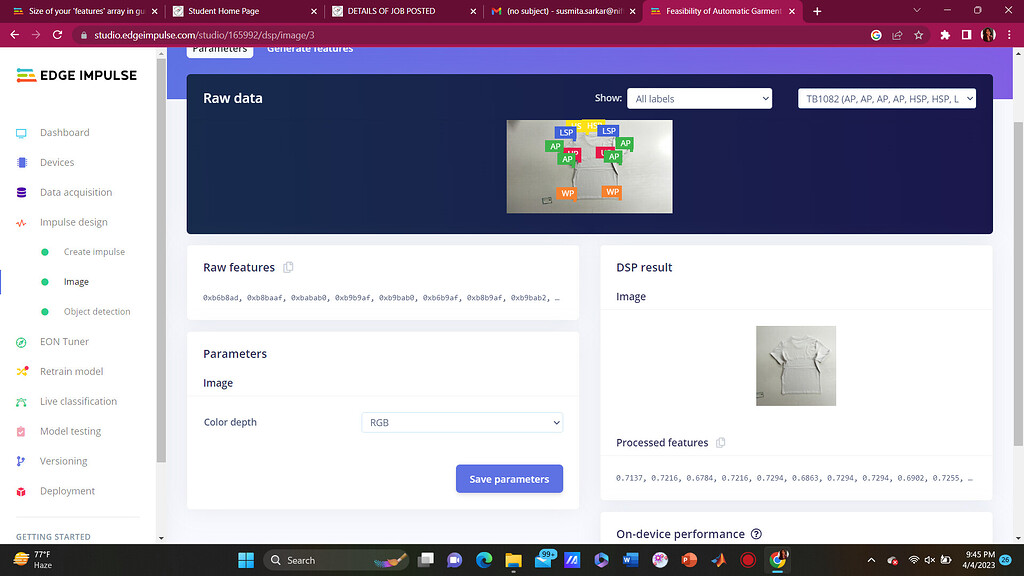Switch to the Parameters tab

pos(220,49)
